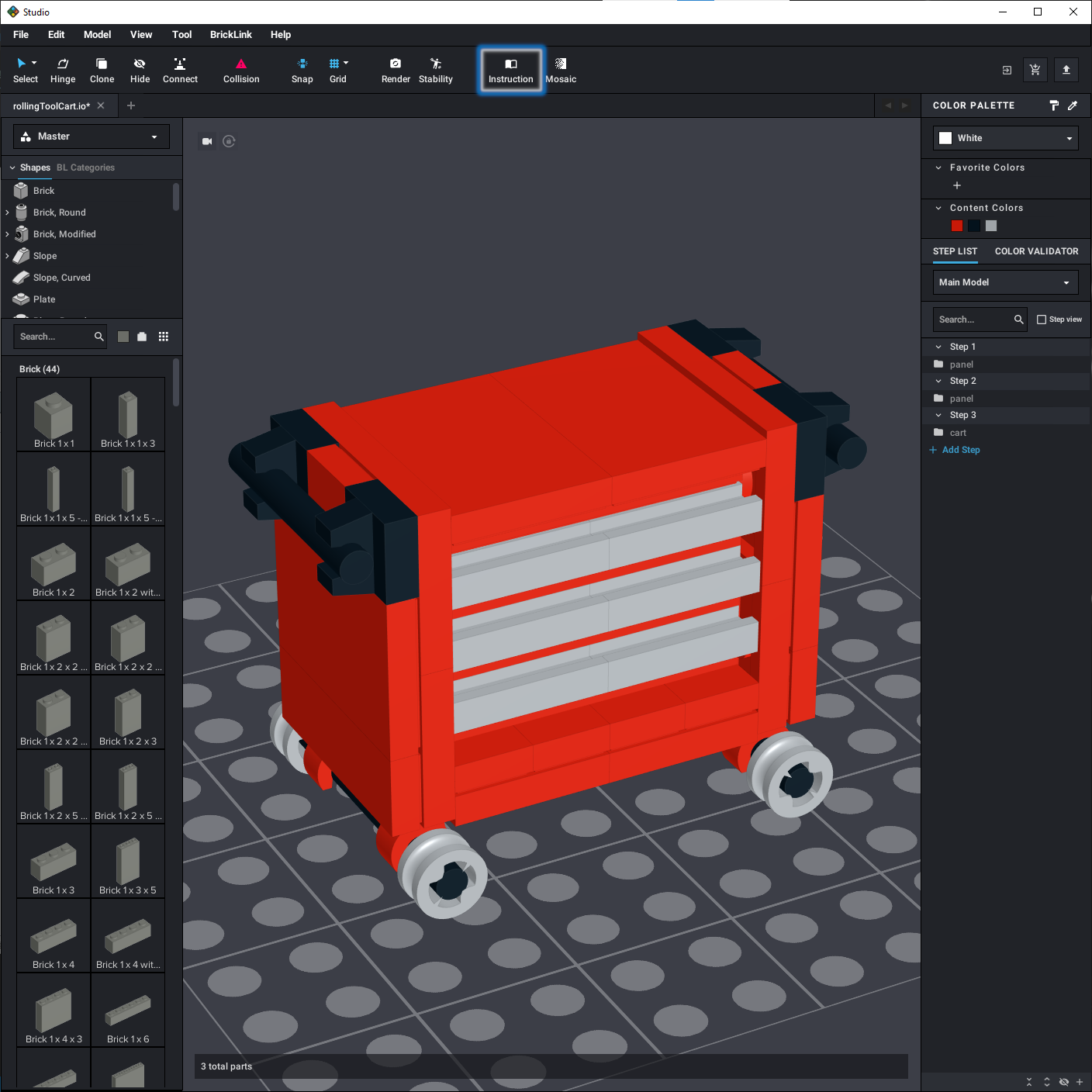This screenshot has width=1092, height=1092.
Task: Activate the Select tool
Action: coord(25,70)
